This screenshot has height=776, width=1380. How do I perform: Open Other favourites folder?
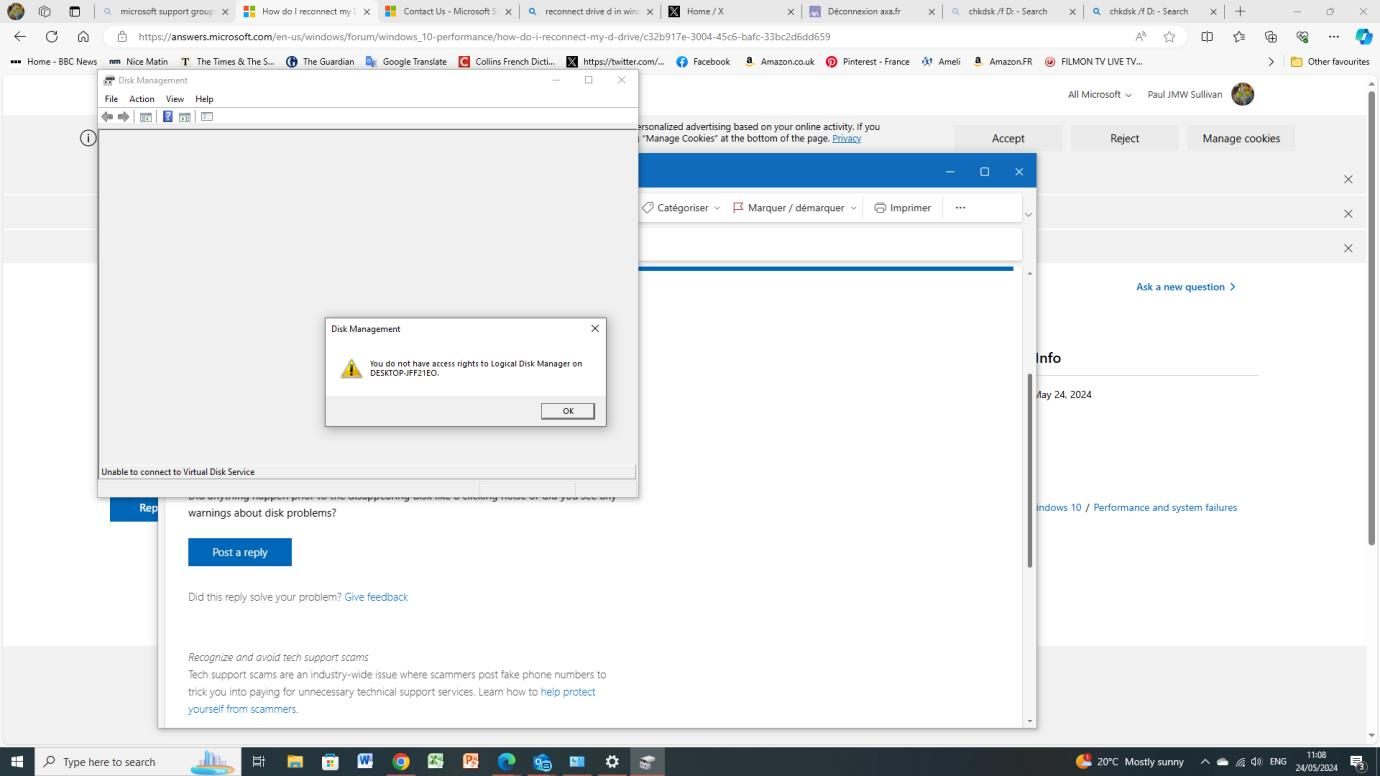[1330, 61]
